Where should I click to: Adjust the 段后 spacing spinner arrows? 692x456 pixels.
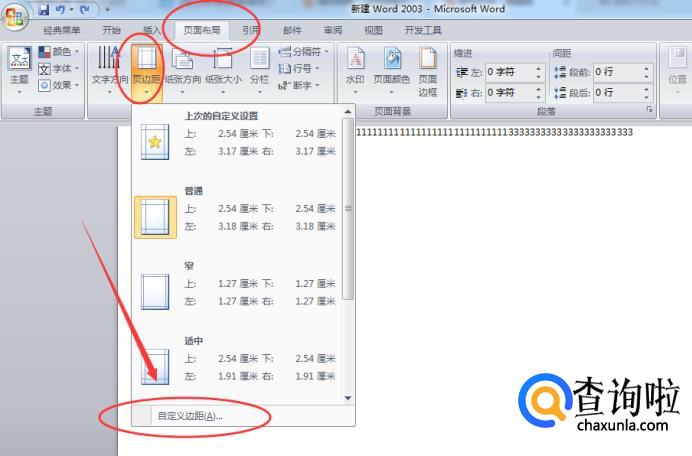(647, 93)
